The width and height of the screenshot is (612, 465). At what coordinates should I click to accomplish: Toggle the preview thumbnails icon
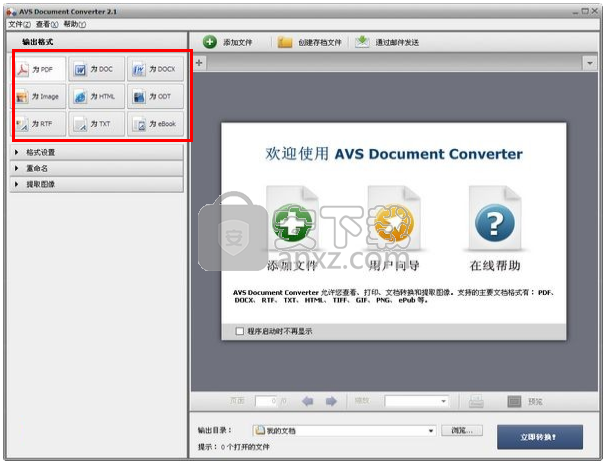tap(514, 401)
